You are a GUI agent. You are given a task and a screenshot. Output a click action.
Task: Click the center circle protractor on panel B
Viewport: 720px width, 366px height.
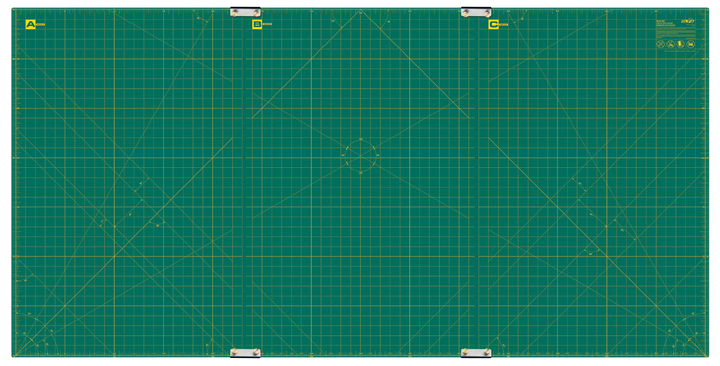coord(360,156)
